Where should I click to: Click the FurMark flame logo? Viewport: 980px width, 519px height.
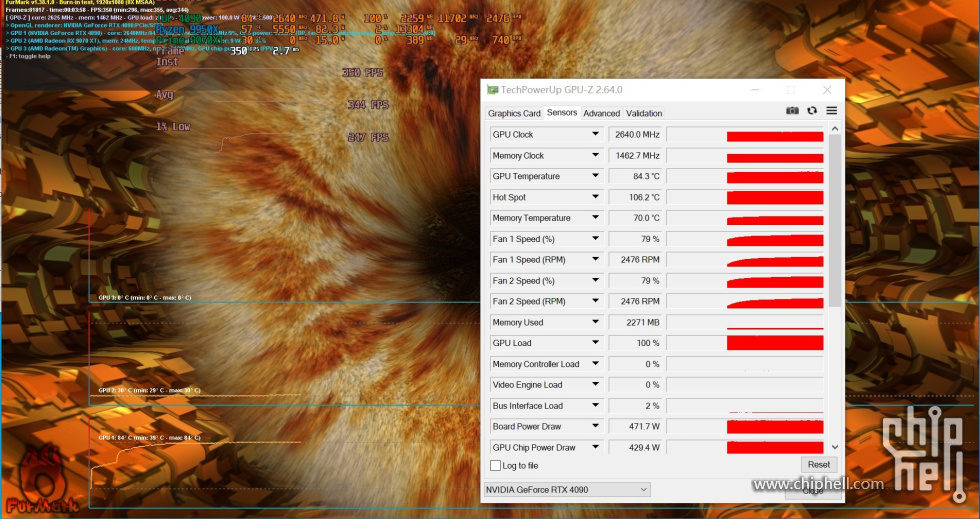coord(41,478)
